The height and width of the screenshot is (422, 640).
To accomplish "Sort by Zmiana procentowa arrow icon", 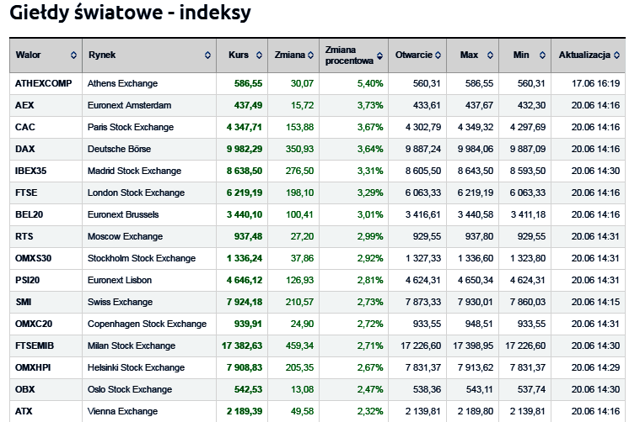I will coord(380,55).
